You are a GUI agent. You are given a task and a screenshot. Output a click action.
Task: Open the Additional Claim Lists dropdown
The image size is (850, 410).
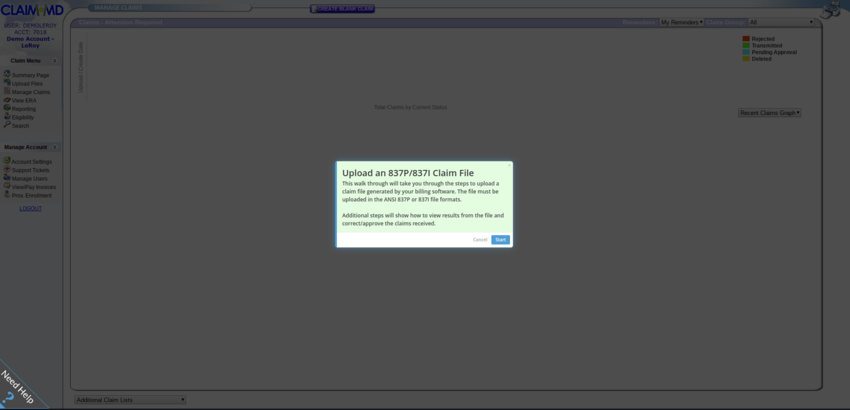click(130, 400)
